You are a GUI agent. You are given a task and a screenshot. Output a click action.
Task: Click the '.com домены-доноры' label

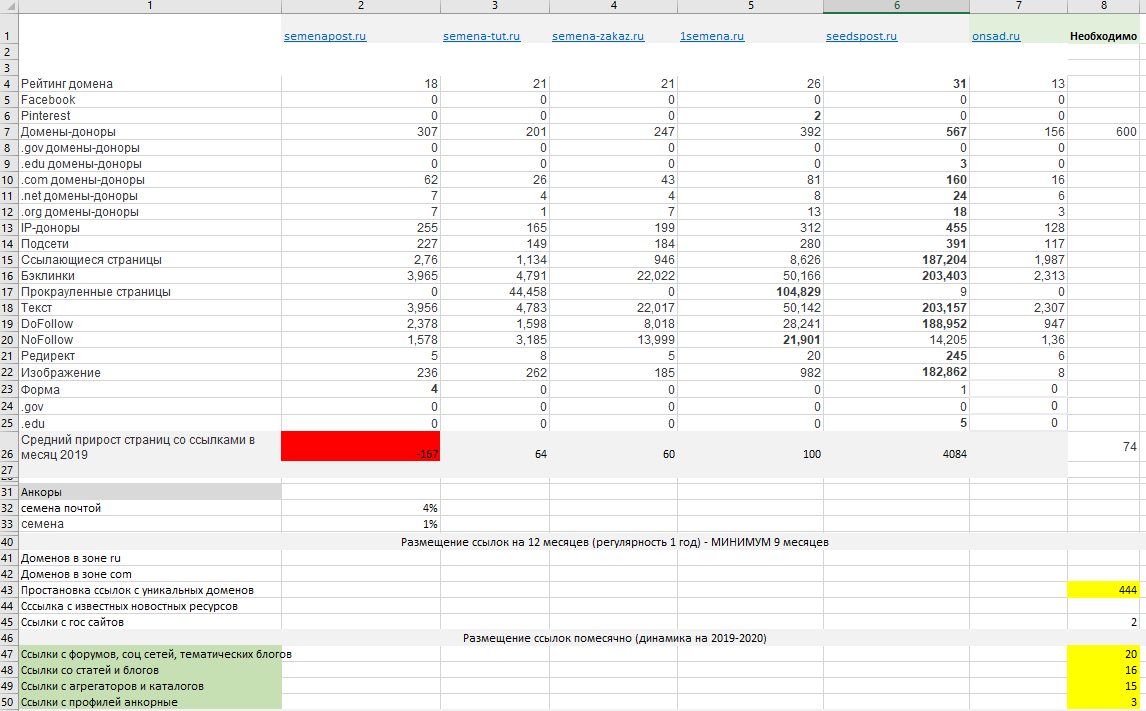click(83, 180)
